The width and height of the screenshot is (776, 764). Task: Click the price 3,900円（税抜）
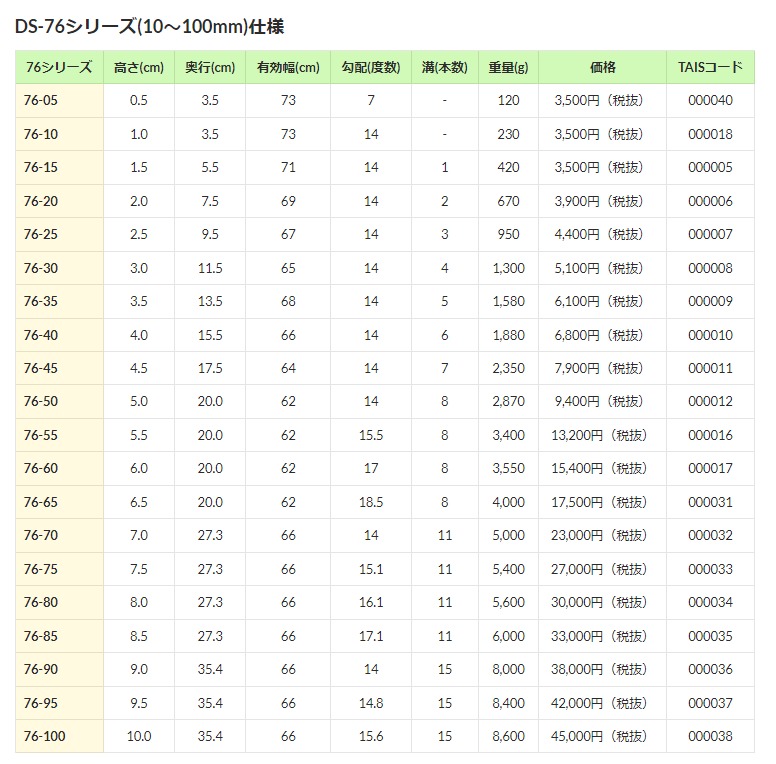pos(599,201)
